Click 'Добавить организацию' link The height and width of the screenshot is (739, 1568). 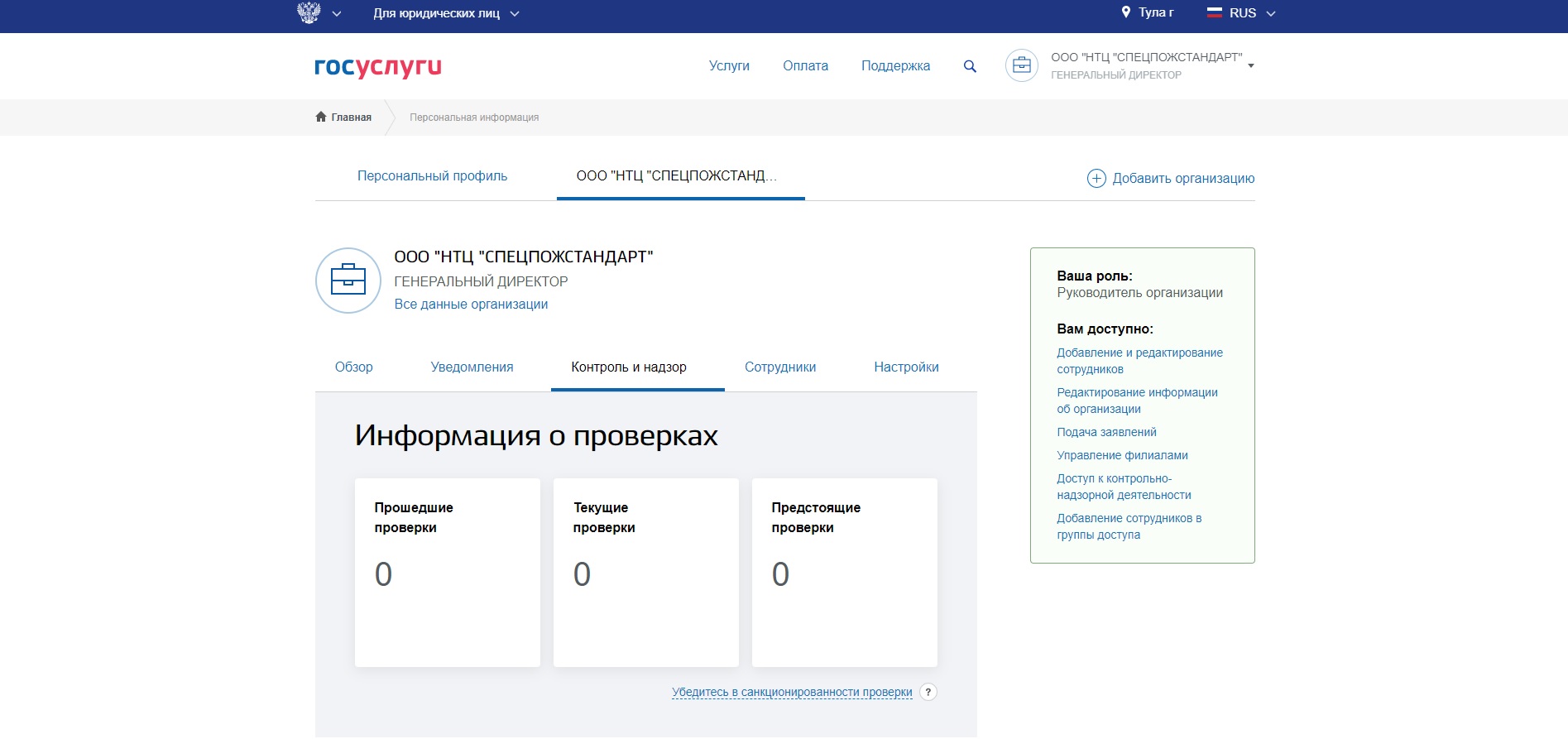click(1183, 179)
